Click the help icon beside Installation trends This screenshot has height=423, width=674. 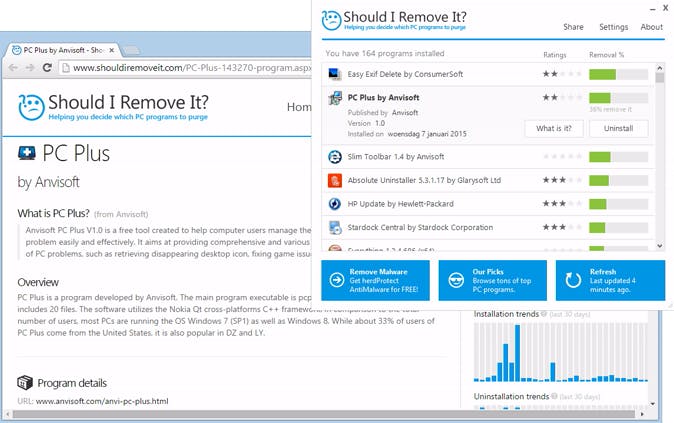point(544,314)
